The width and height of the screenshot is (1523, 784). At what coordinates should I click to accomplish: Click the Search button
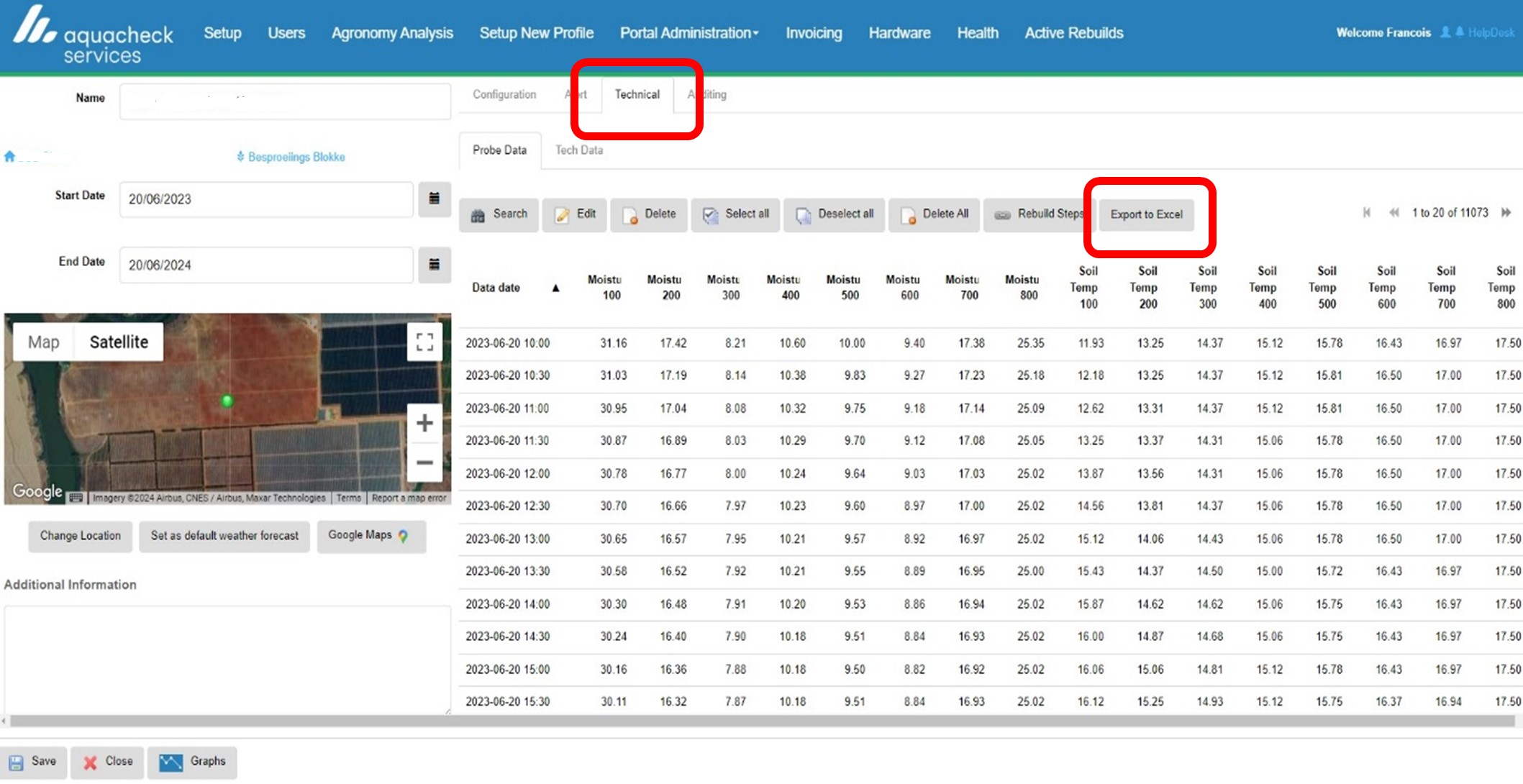click(x=499, y=214)
